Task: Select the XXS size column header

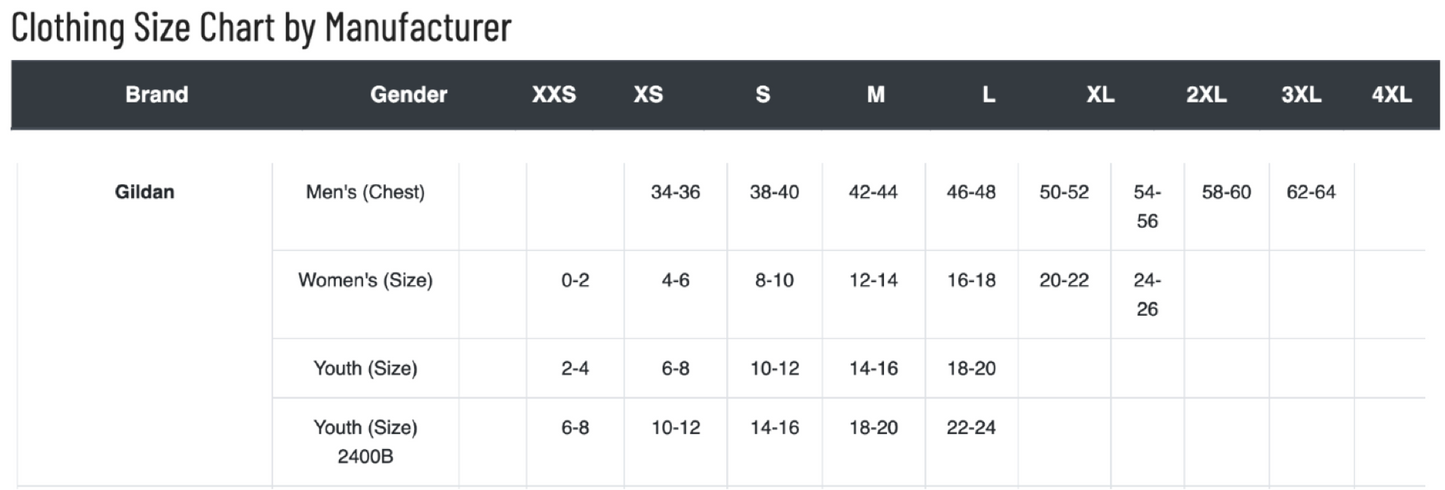Action: click(x=553, y=95)
